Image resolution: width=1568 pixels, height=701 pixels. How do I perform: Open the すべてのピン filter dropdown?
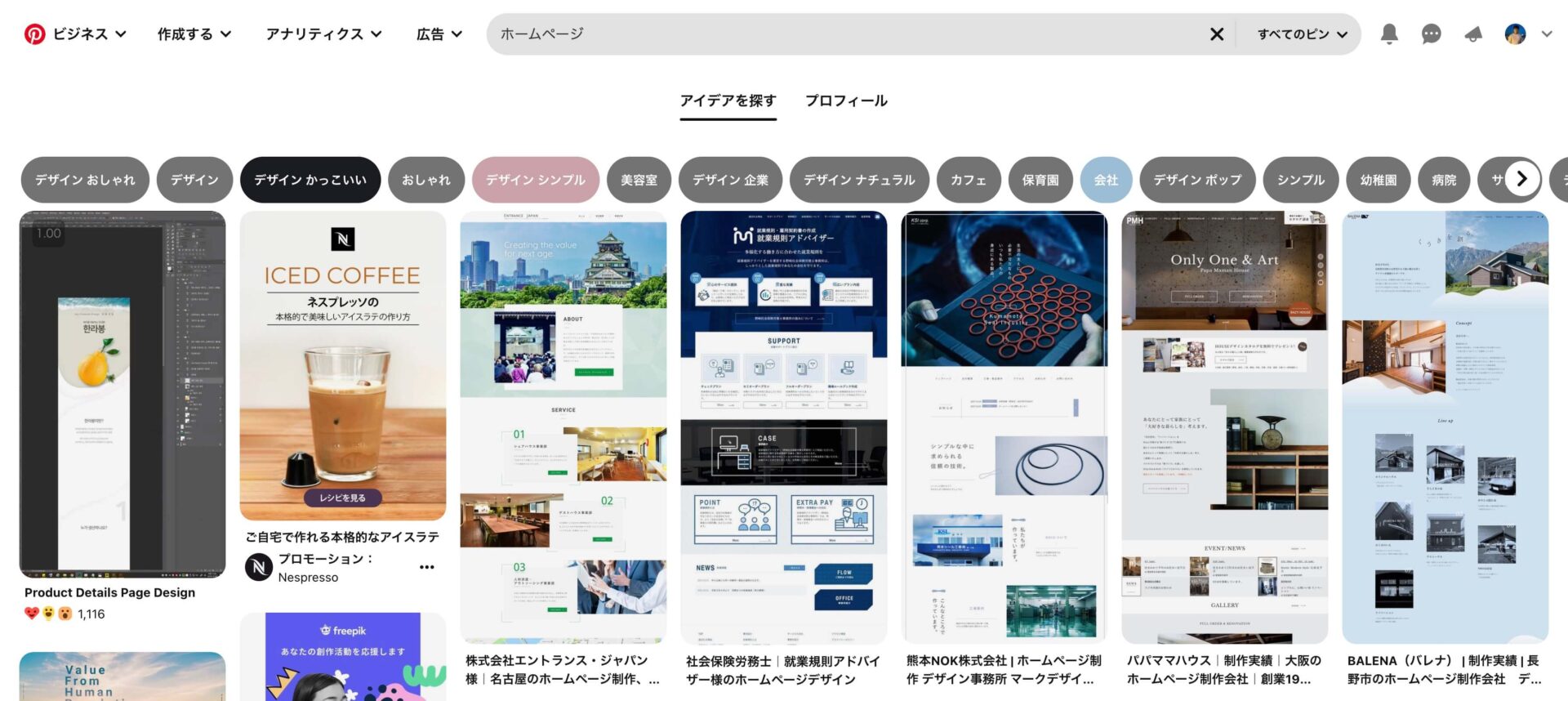pos(1302,33)
